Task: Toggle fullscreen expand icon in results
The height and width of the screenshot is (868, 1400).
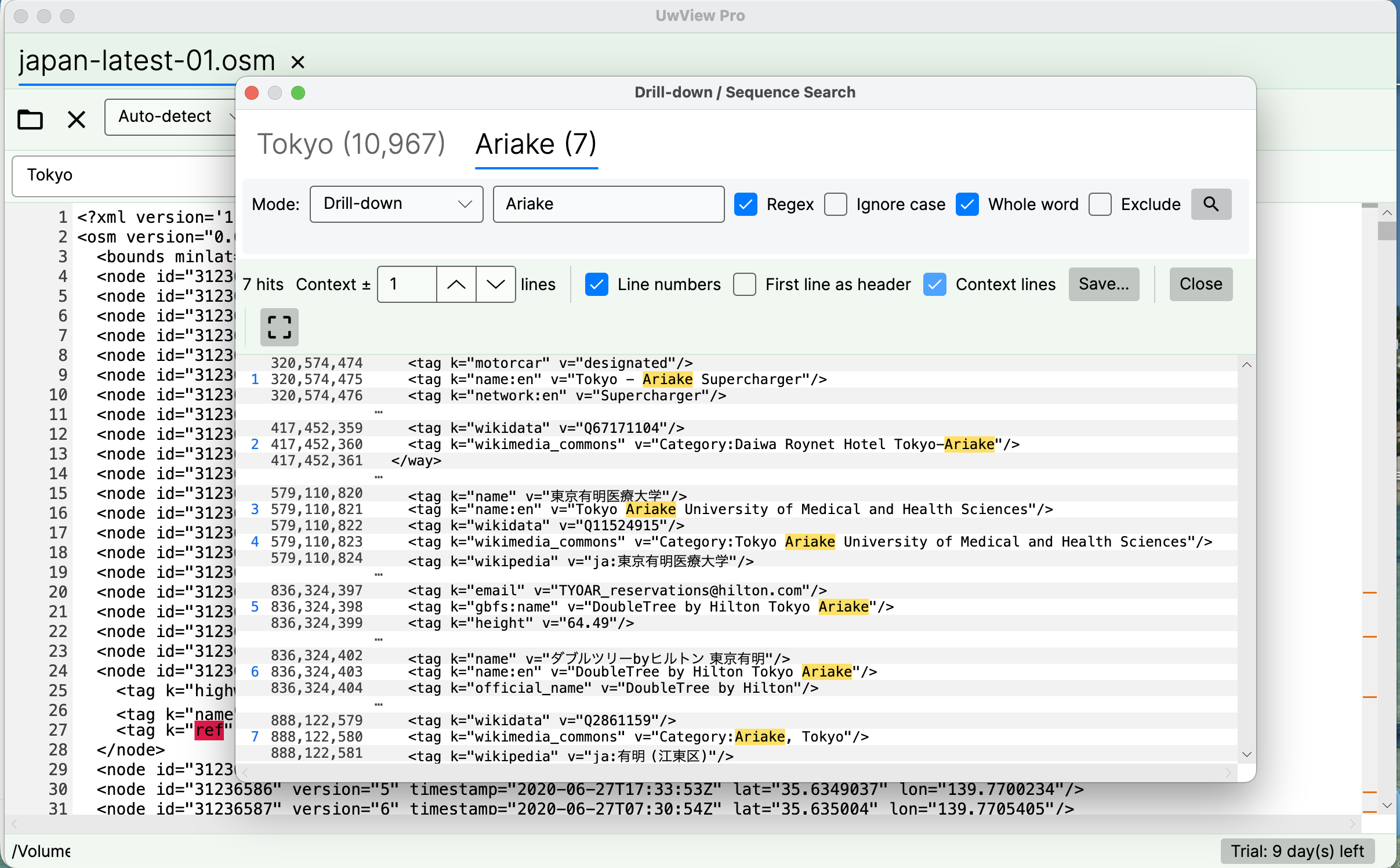Action: coord(279,327)
